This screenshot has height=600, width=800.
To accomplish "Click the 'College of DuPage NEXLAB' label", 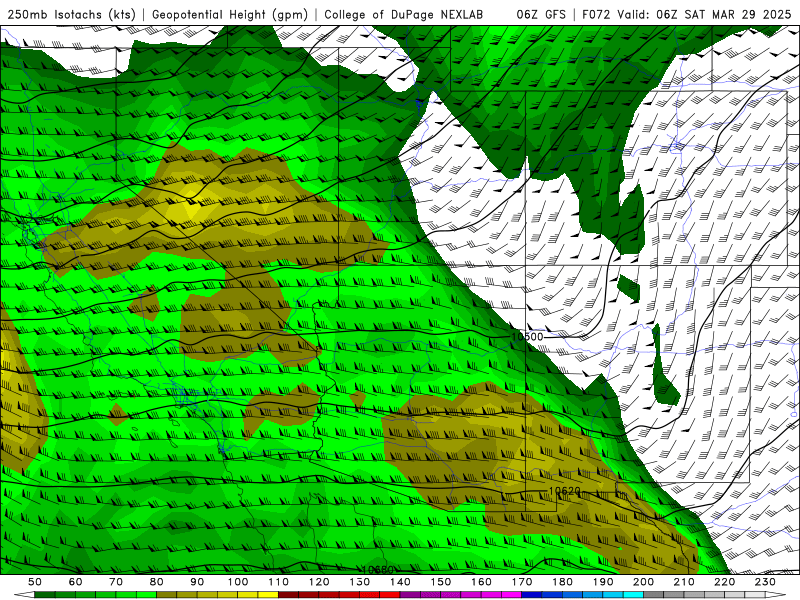I will [x=404, y=14].
